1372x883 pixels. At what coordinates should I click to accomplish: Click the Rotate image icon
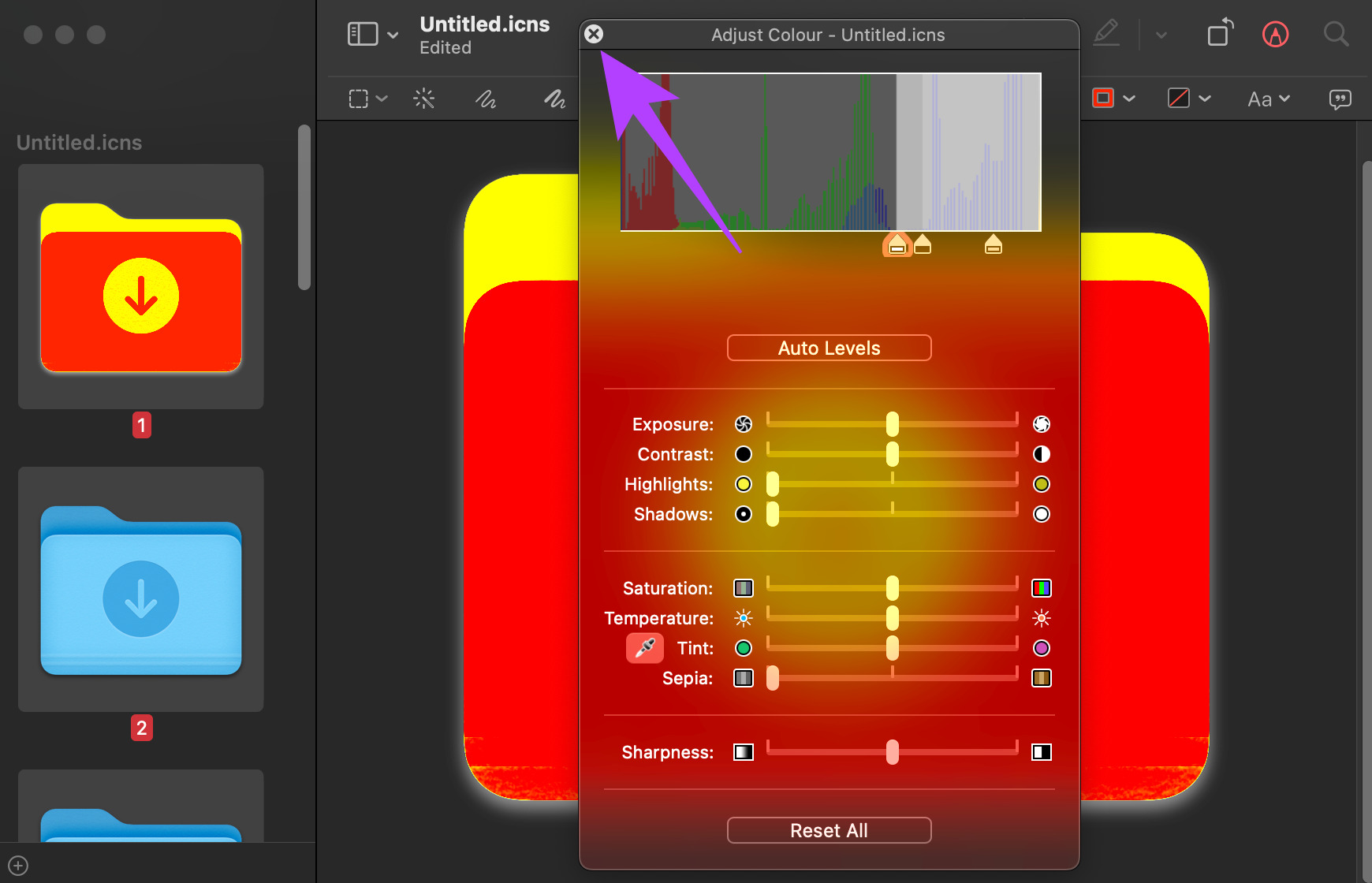tap(1220, 32)
